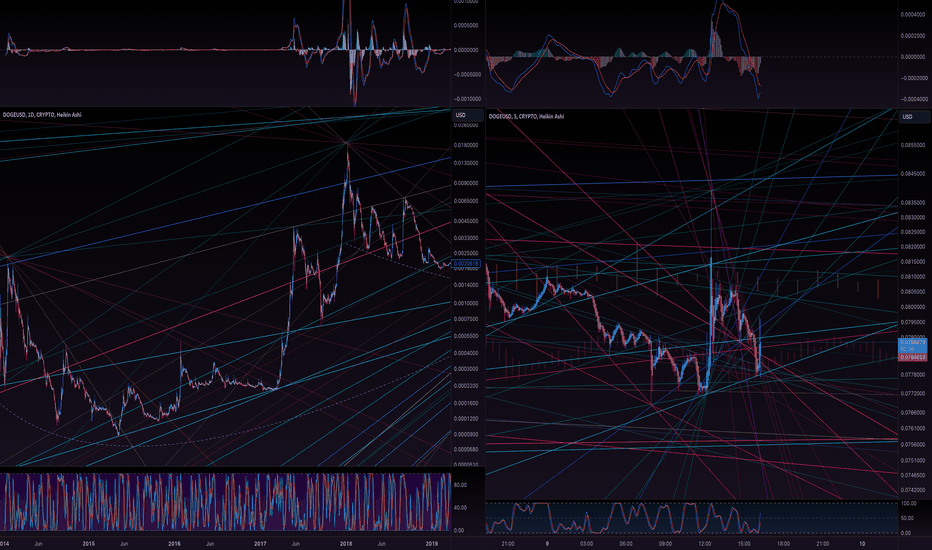Click the 100.00 level on the right oscillator scale
The image size is (932, 550).
(x=908, y=504)
